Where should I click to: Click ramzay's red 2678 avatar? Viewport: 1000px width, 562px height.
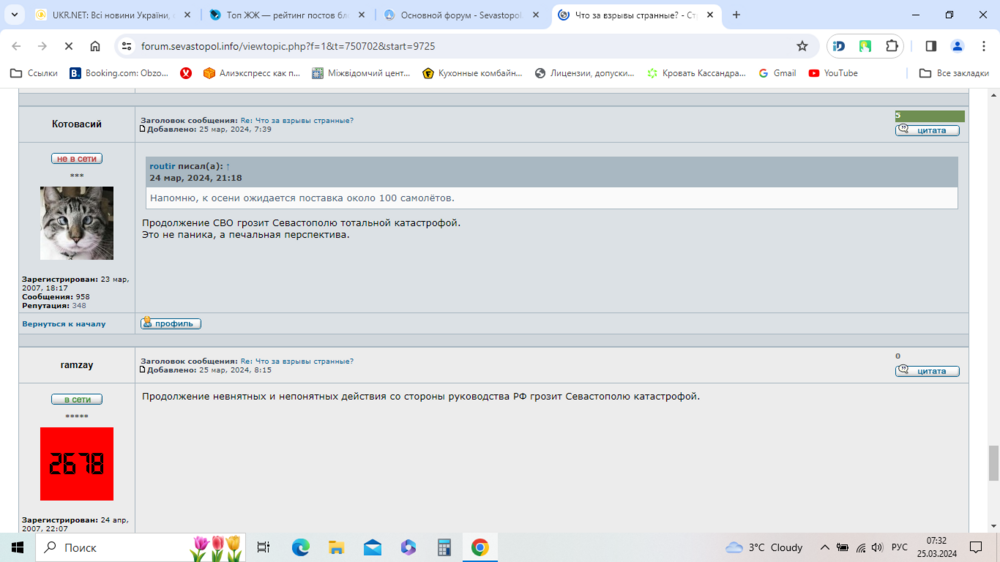77,464
